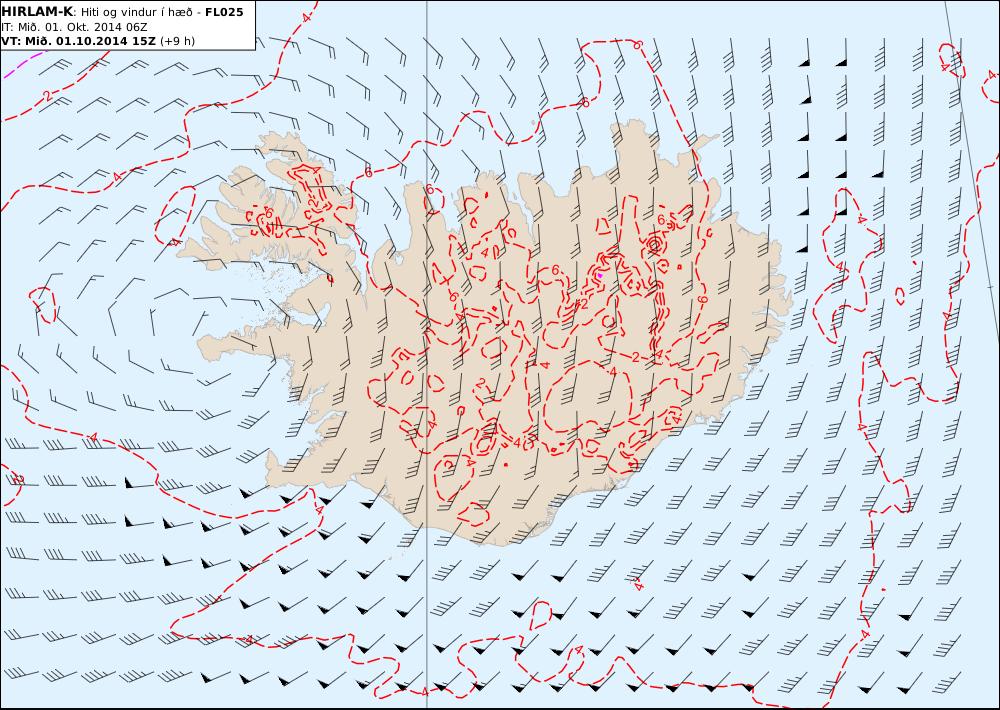Click the HIRLAM-K model title text
Screen dimensions: 1000x710
[x=37, y=12]
